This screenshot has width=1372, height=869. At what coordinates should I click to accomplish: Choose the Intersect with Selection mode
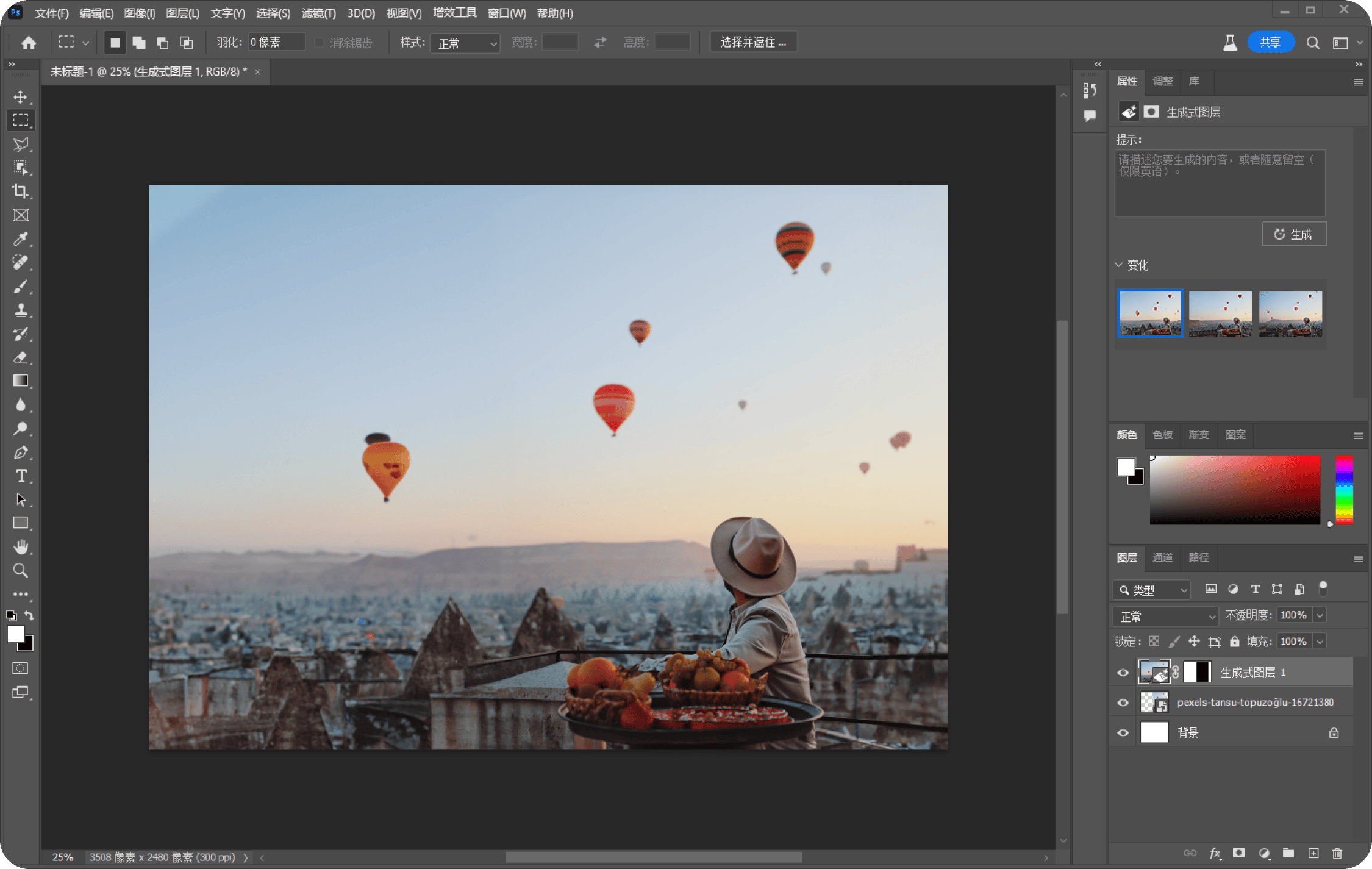point(186,43)
